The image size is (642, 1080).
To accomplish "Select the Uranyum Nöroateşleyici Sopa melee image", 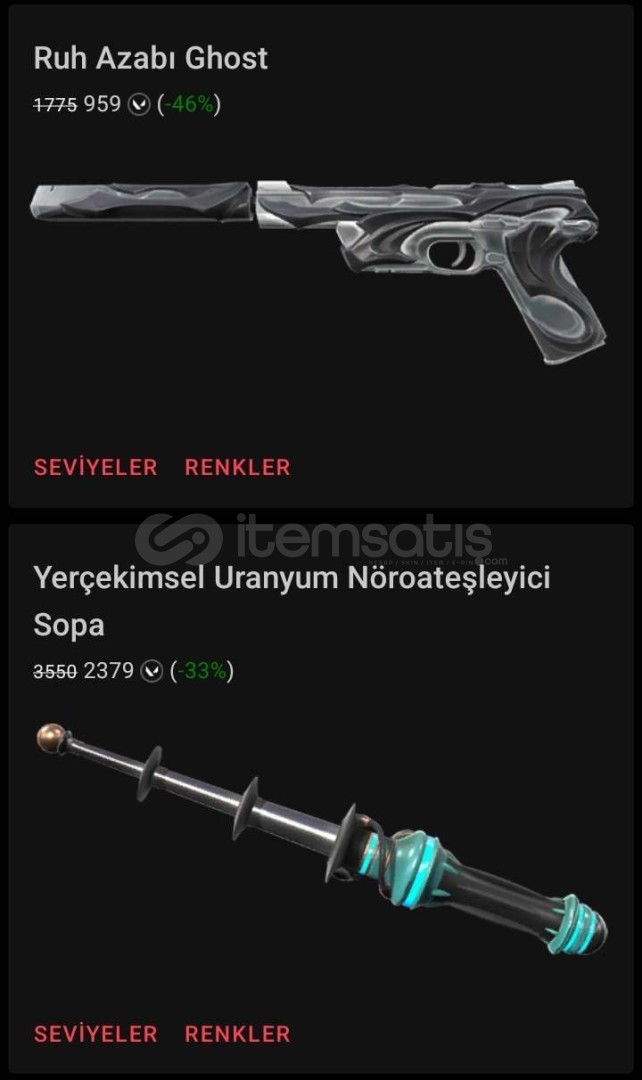I will tap(322, 838).
